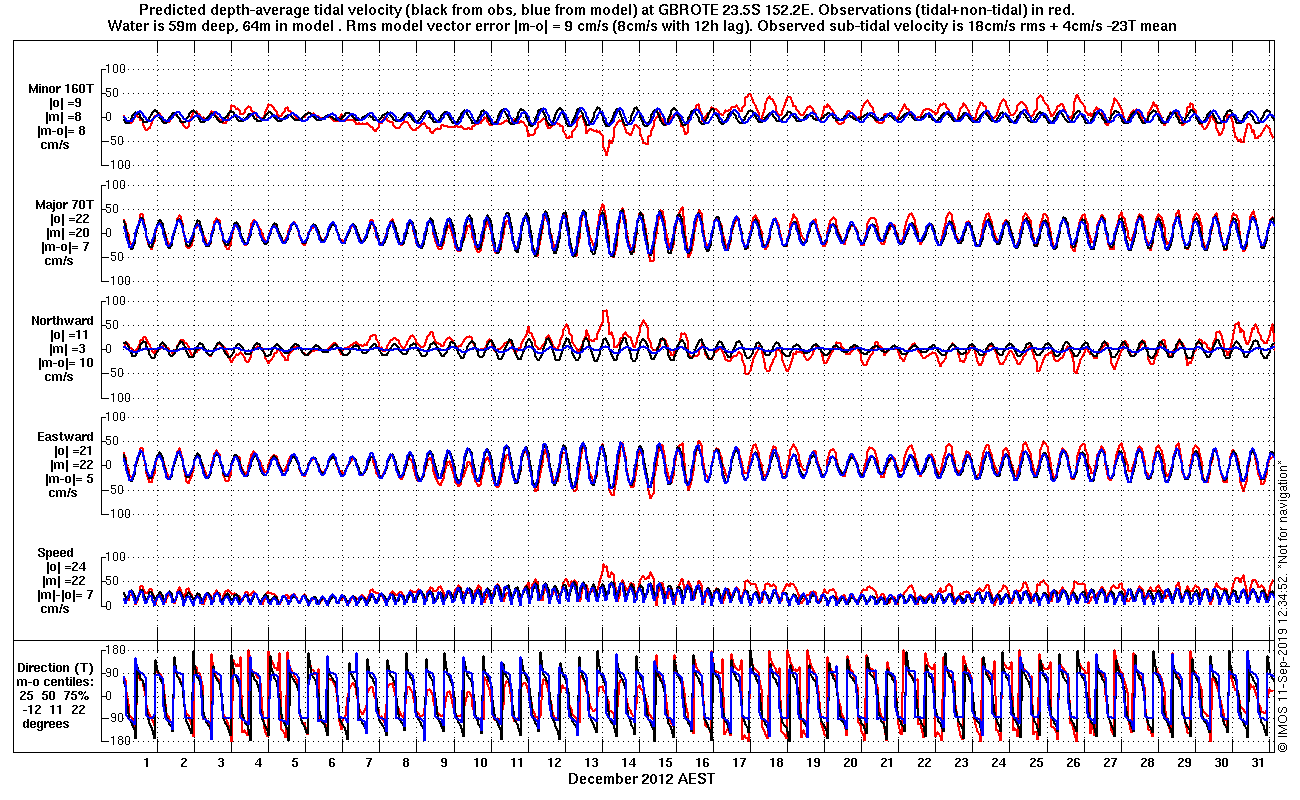Click the 'Minor 160T' panel label
Image resolution: width=1300 pixels, height=800 pixels.
(60, 89)
